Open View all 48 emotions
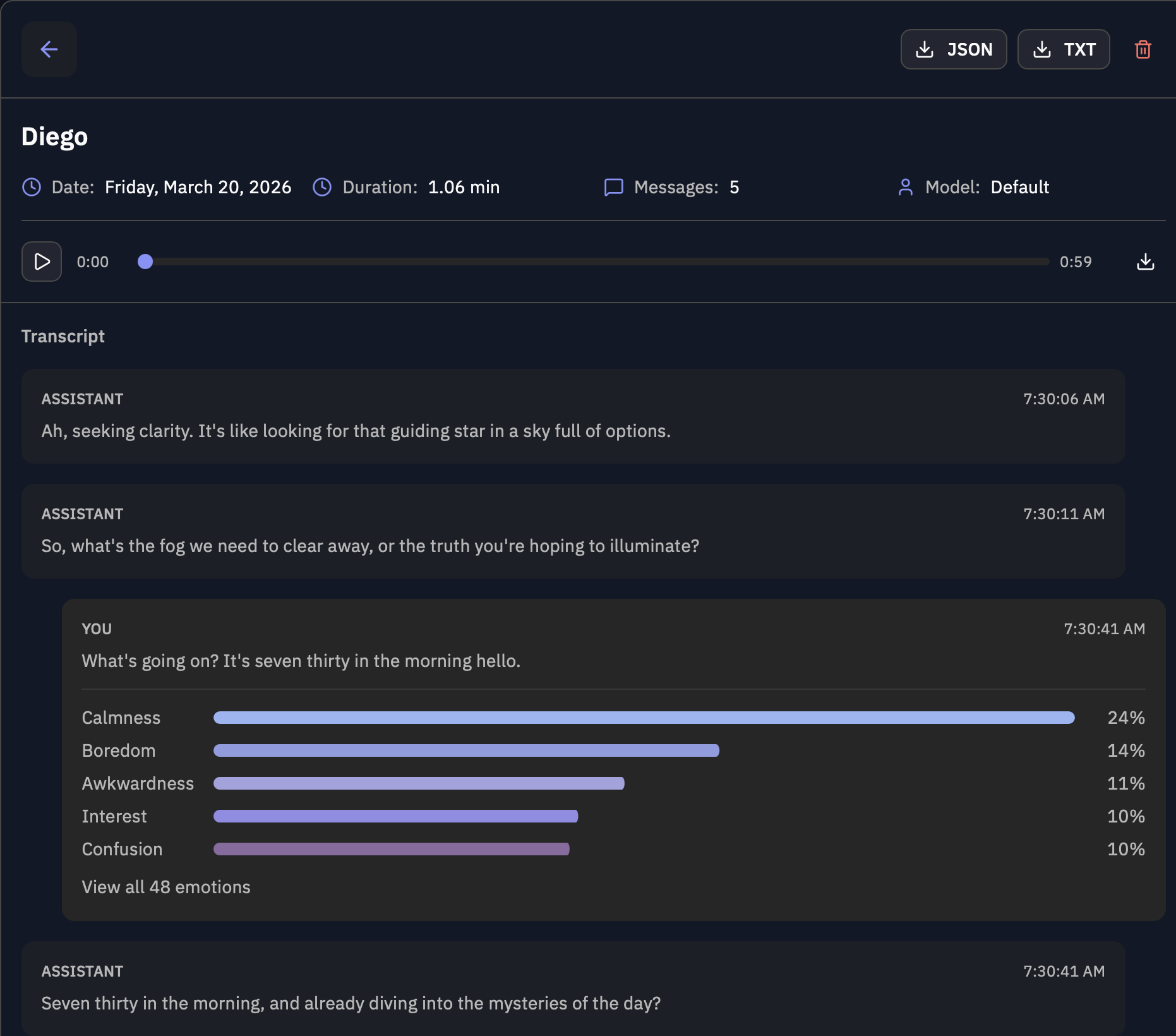This screenshot has width=1176, height=1036. coord(166,887)
